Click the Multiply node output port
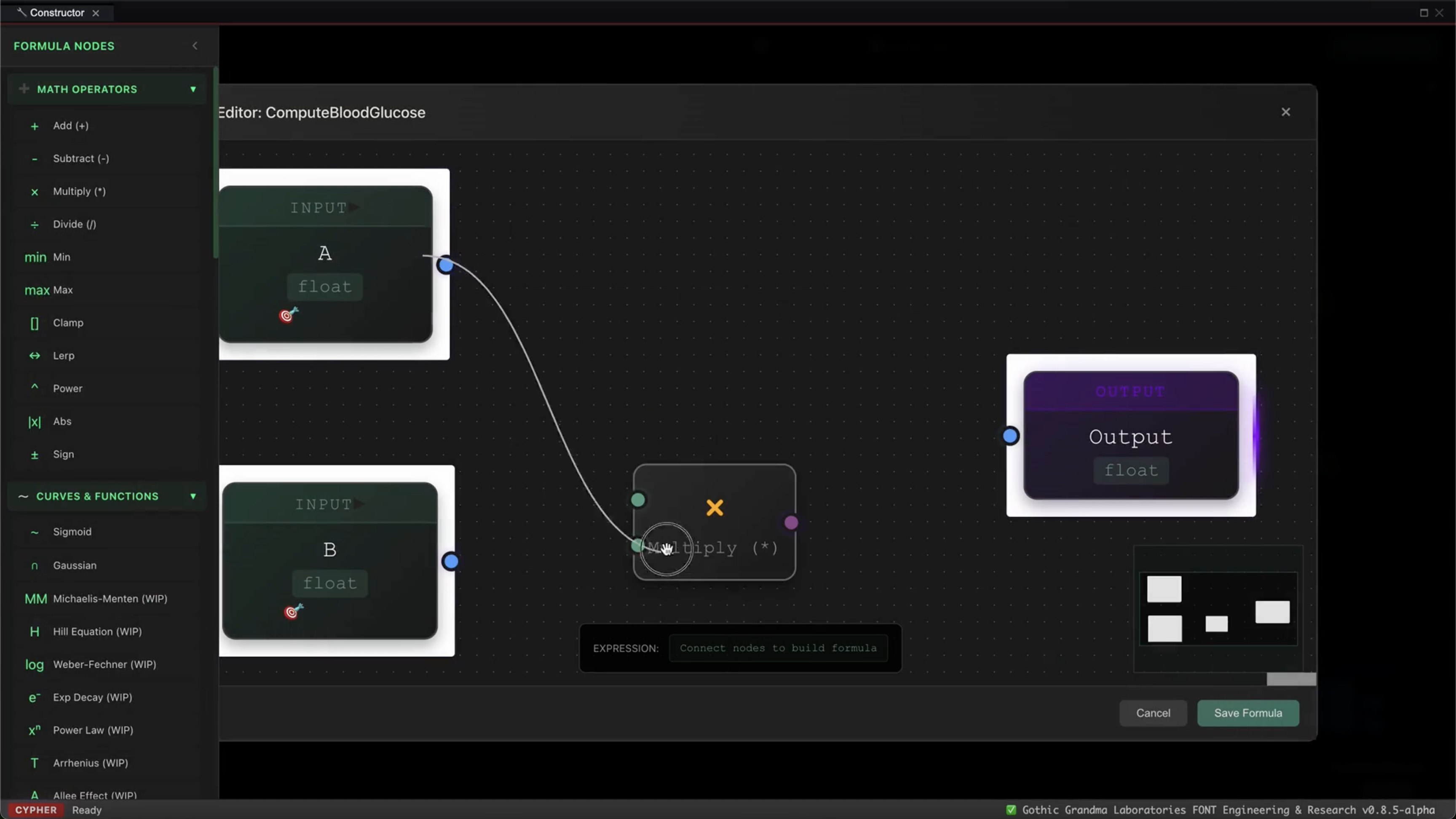The height and width of the screenshot is (819, 1456). coord(790,522)
